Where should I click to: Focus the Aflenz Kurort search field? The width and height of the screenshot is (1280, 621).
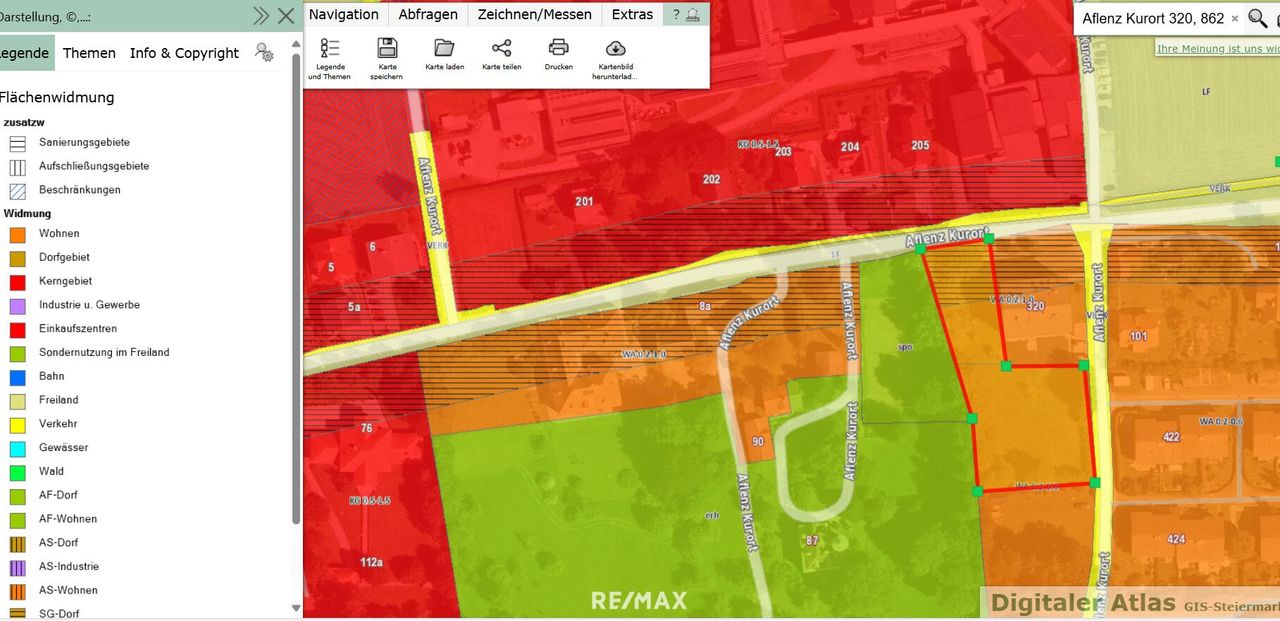(1152, 18)
